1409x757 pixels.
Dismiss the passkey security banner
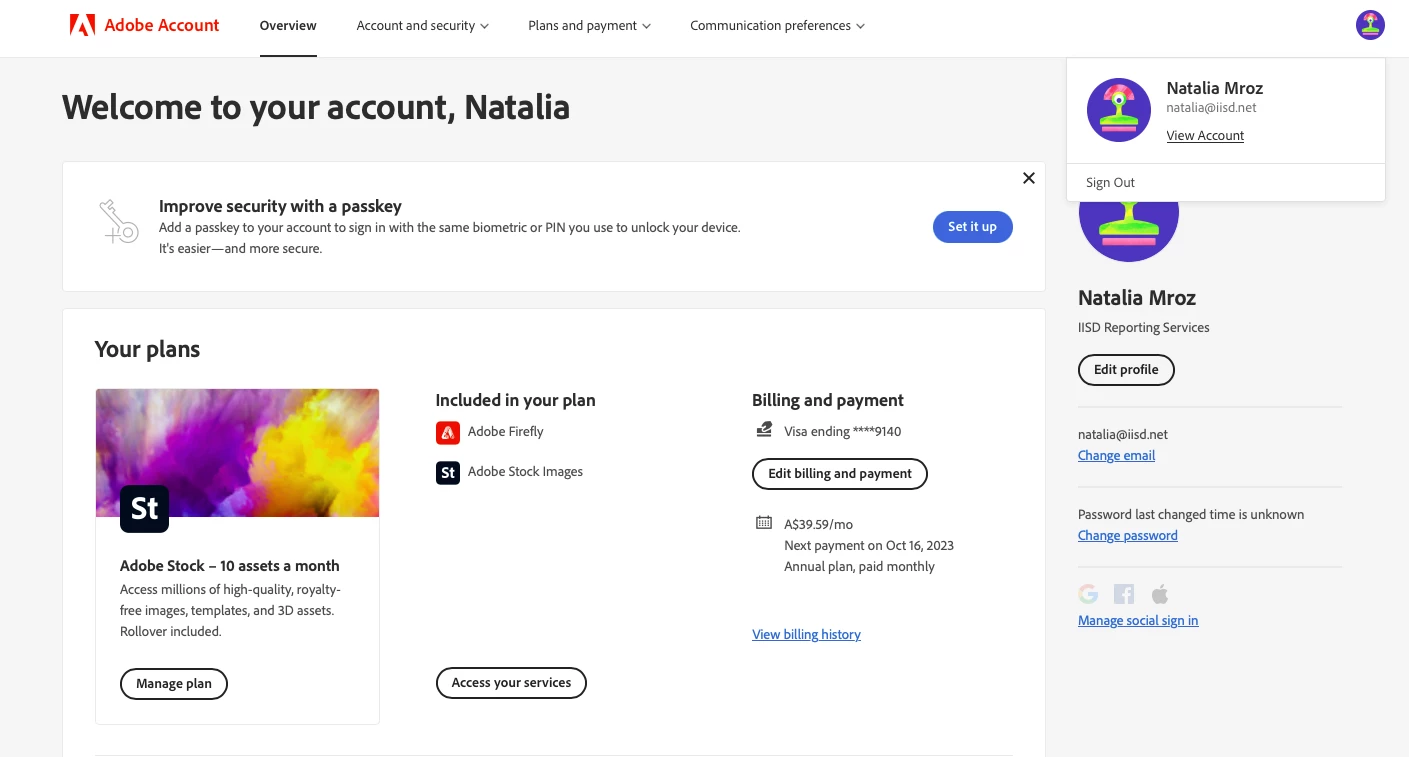(1028, 178)
